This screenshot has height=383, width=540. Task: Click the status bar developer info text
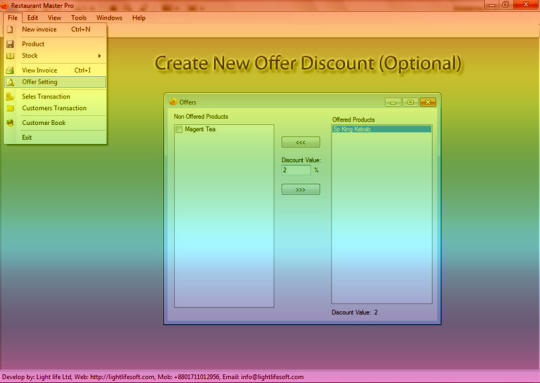coord(153,377)
